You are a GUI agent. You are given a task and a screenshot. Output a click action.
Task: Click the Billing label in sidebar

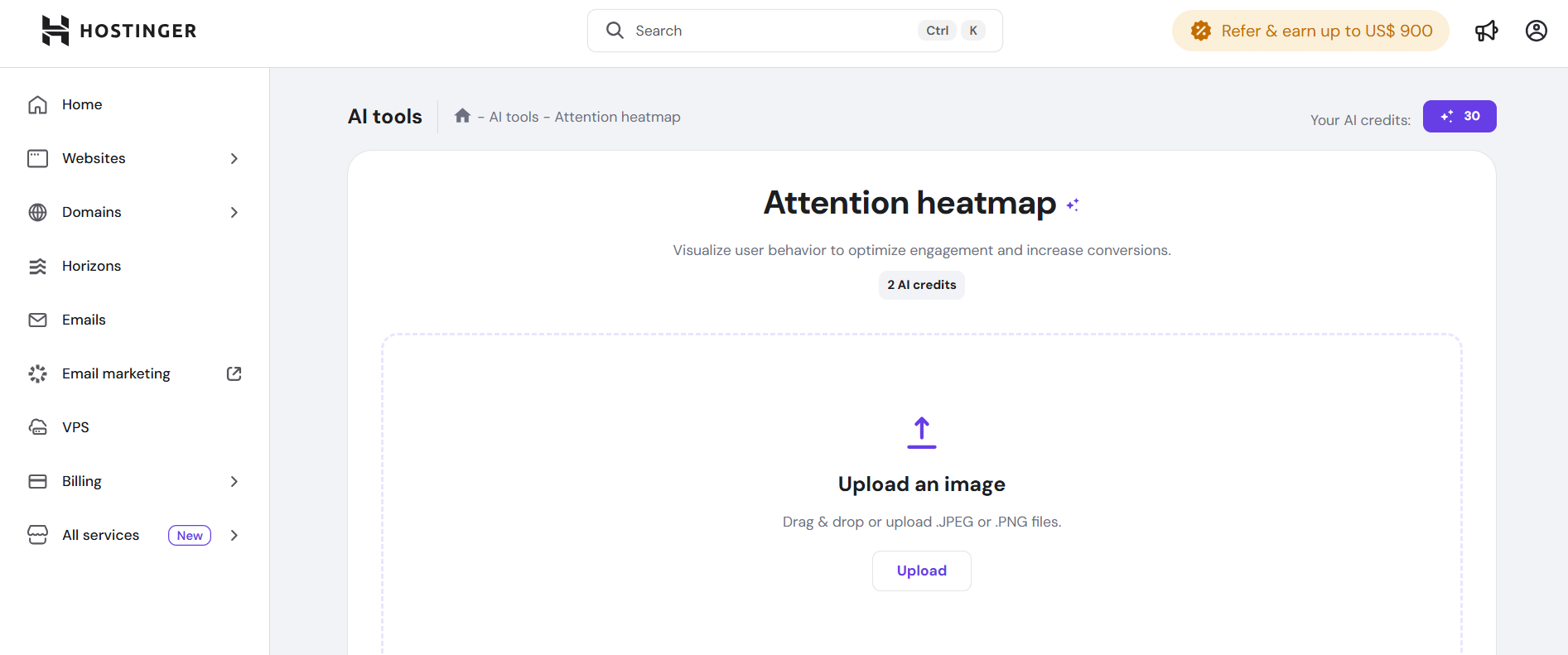(x=81, y=481)
